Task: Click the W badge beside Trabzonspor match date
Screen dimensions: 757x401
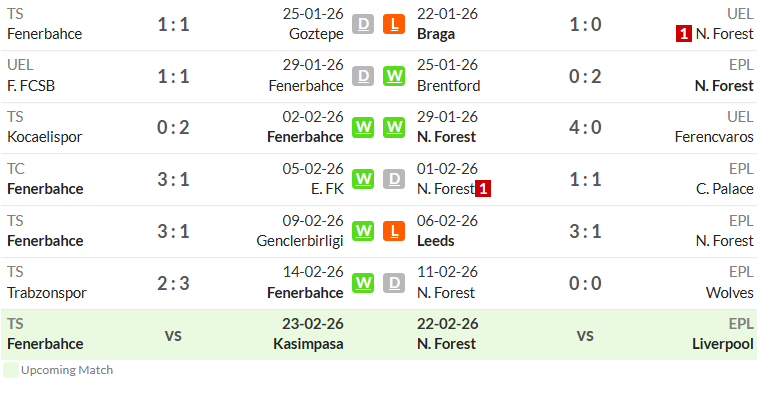Action: pyautogui.click(x=363, y=283)
